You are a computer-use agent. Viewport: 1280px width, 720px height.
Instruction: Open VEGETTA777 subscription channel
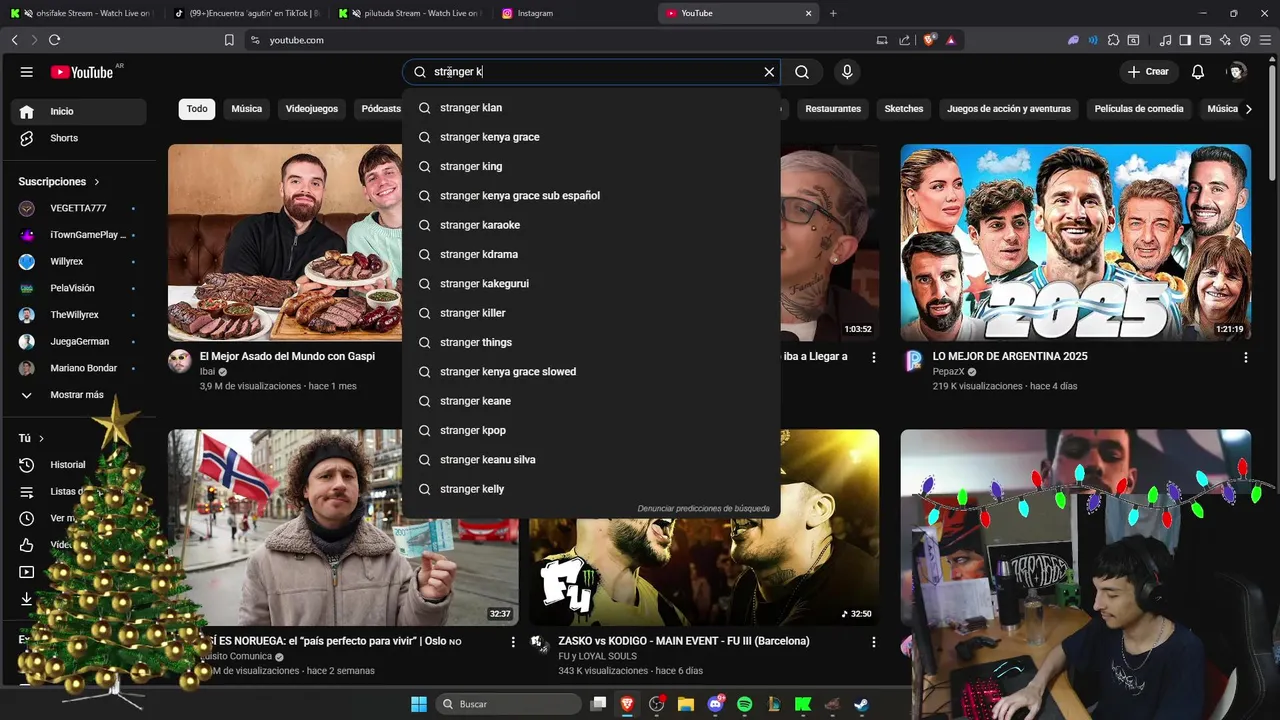click(x=80, y=208)
